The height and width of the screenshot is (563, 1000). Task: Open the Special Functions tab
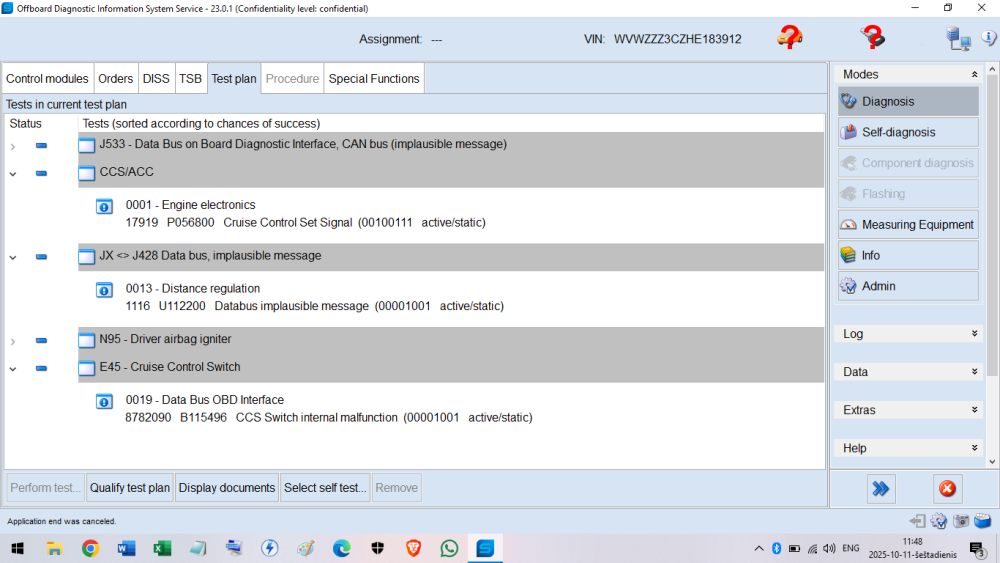pyautogui.click(x=374, y=79)
